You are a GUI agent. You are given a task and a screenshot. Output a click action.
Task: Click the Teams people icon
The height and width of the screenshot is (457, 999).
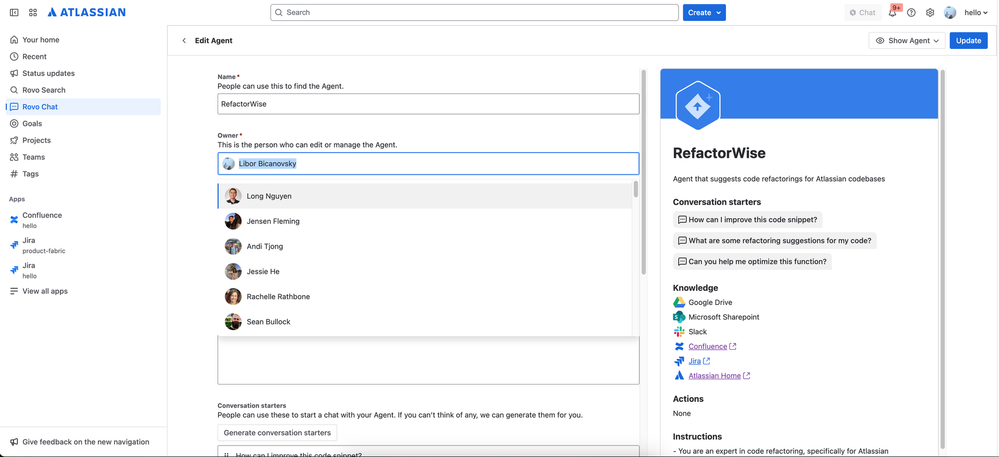coord(14,157)
